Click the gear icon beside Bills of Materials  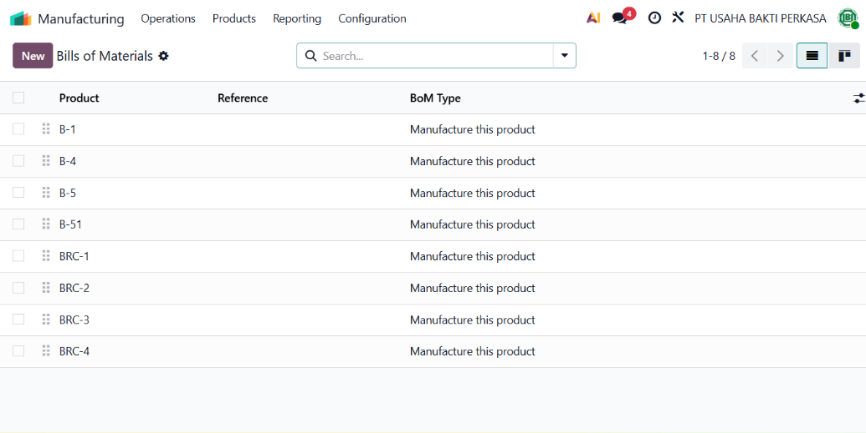coord(163,56)
